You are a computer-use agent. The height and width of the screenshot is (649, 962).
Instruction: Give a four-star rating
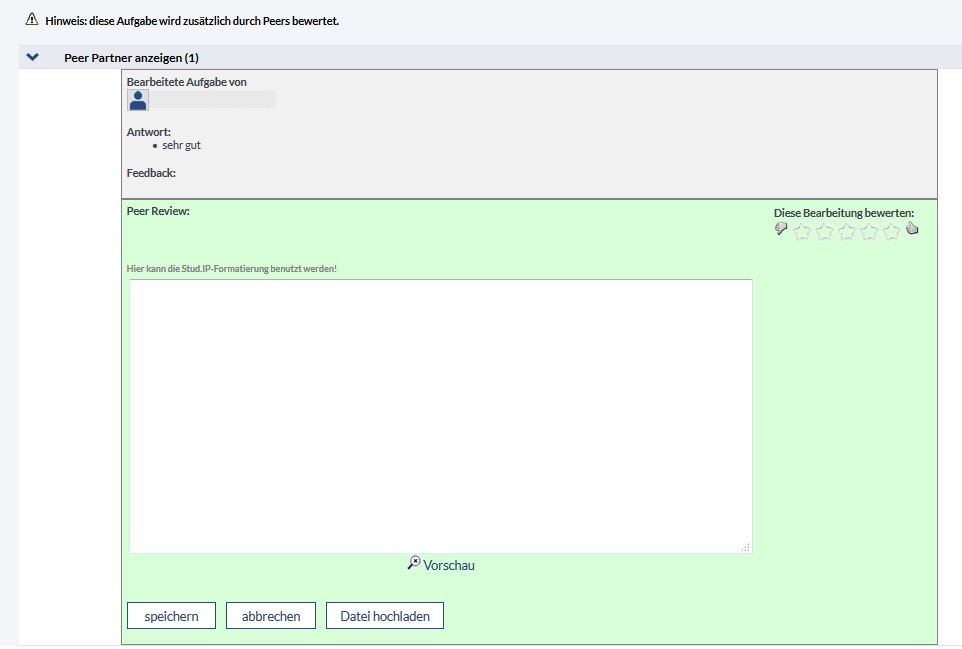tap(869, 232)
